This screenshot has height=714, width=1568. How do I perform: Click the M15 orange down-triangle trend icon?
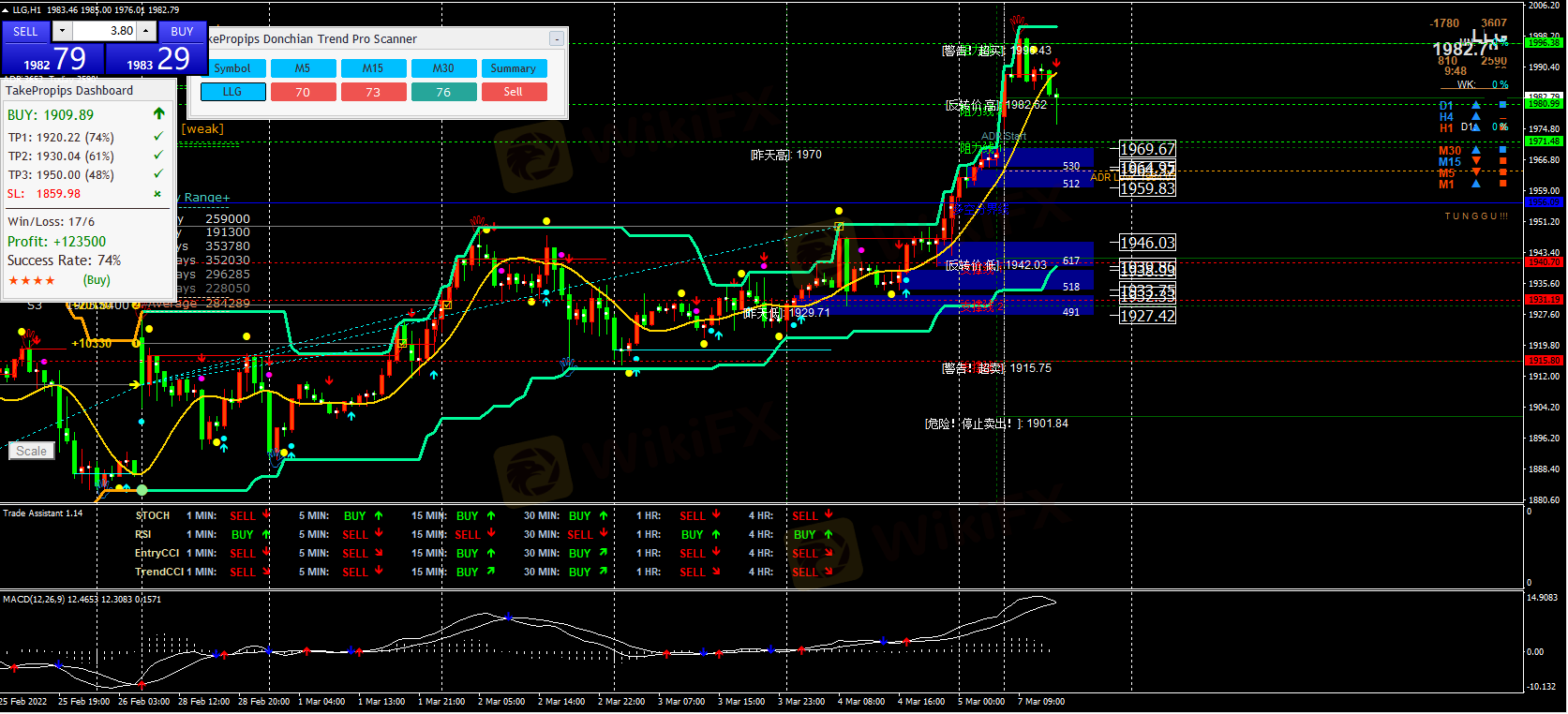(1476, 161)
